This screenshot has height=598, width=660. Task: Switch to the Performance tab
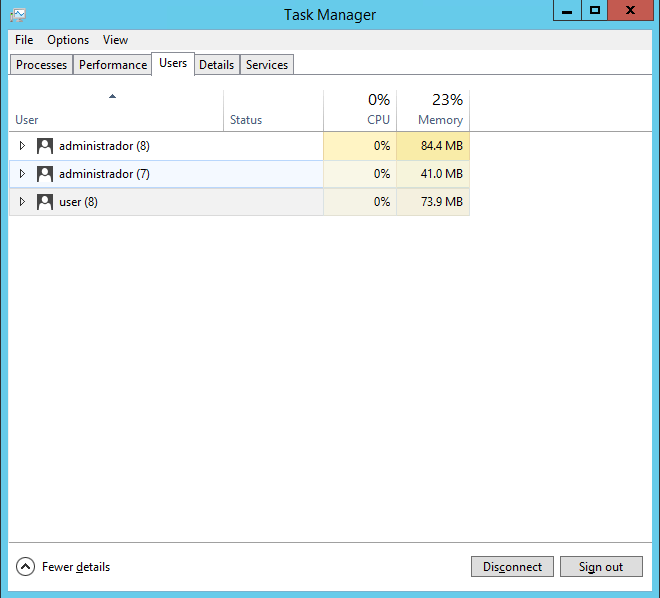click(x=113, y=65)
